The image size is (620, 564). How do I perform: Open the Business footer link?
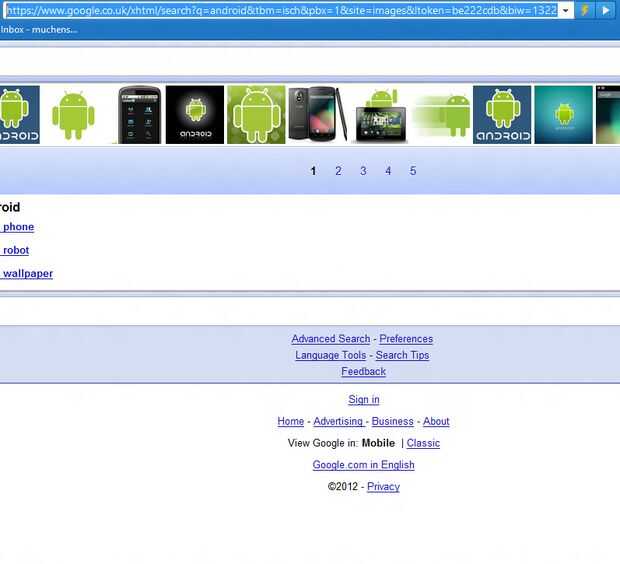tap(393, 421)
